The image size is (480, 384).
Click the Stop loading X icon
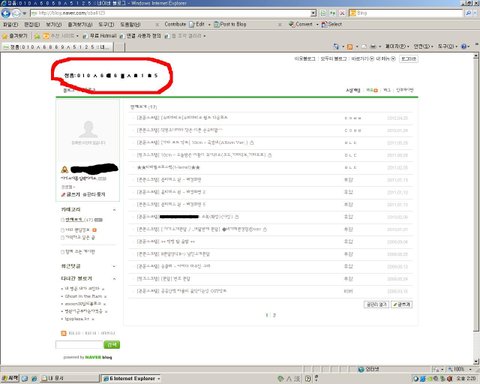[342, 13]
